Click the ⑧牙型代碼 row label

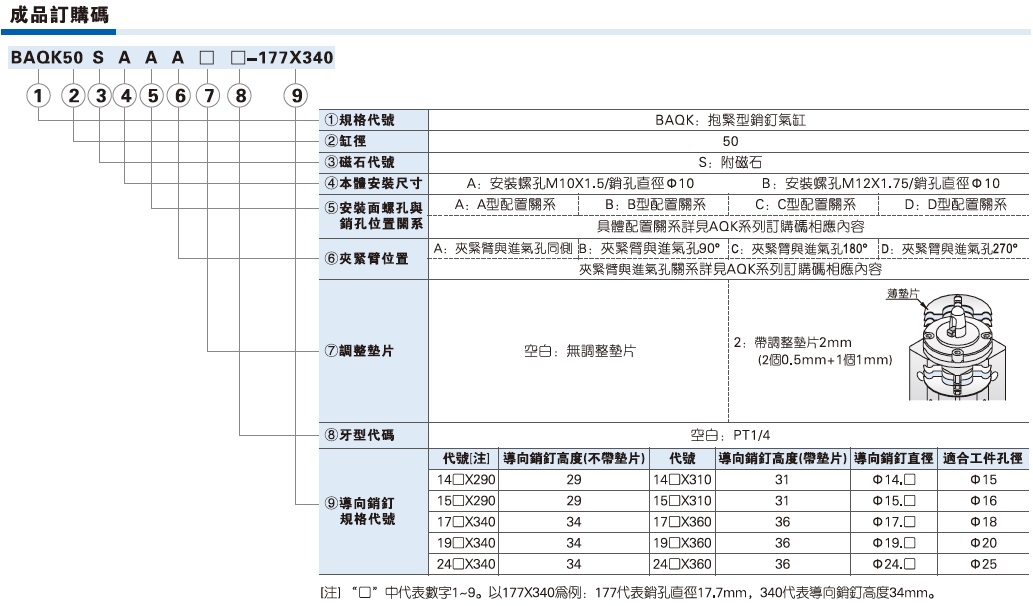(359, 435)
